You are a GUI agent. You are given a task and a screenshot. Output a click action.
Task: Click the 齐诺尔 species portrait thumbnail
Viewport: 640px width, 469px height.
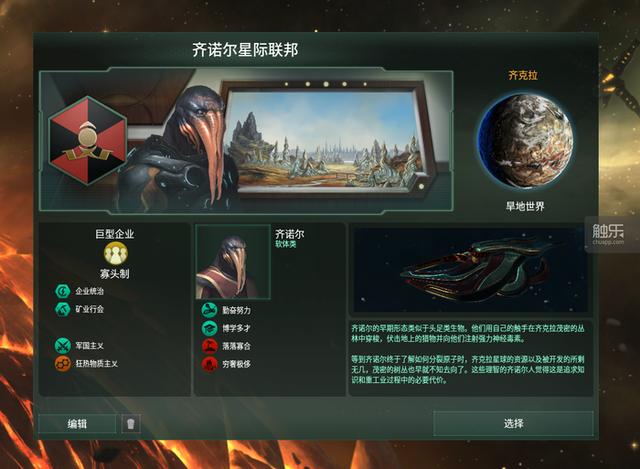click(233, 262)
